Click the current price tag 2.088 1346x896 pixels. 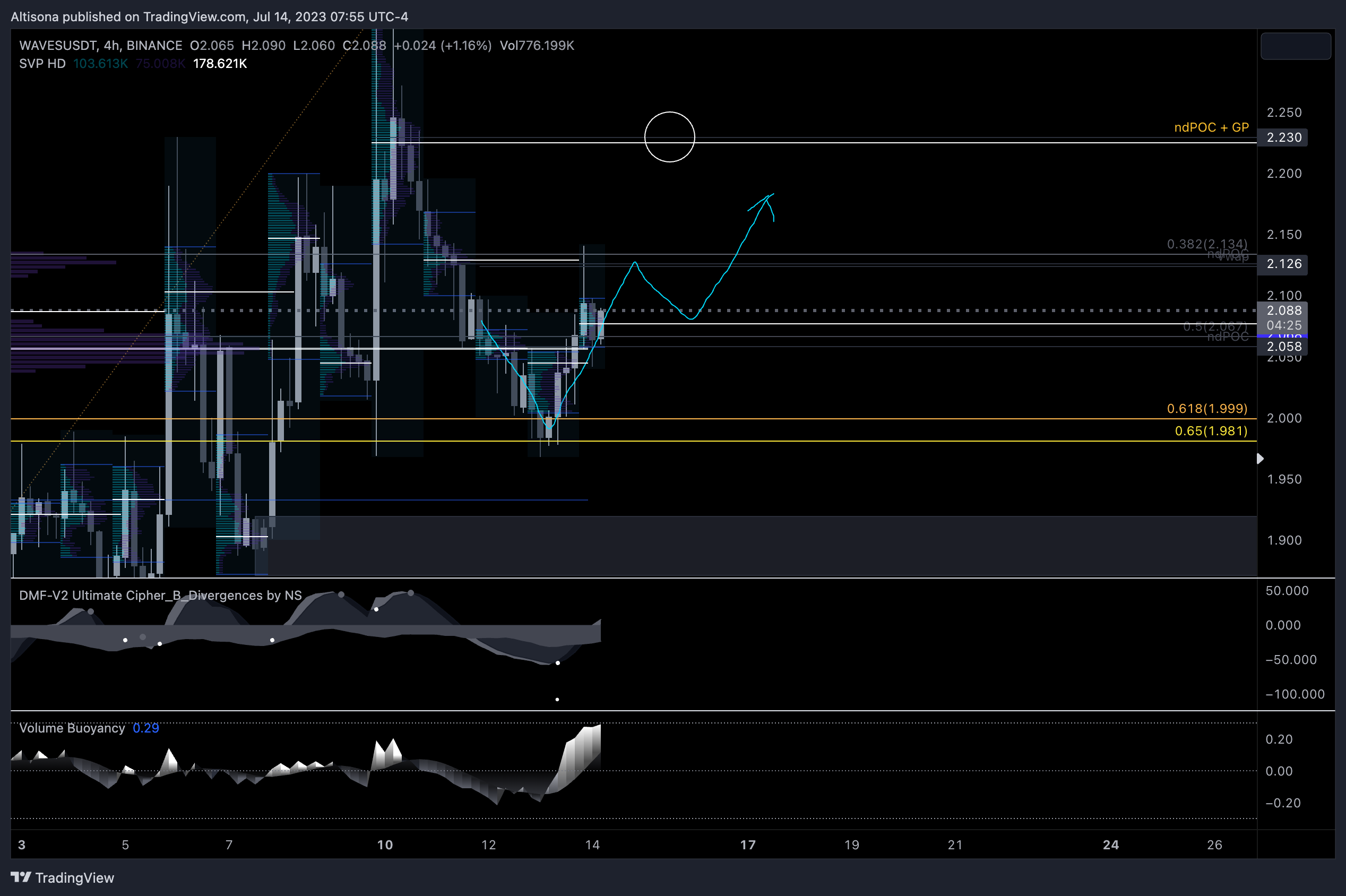click(x=1283, y=311)
